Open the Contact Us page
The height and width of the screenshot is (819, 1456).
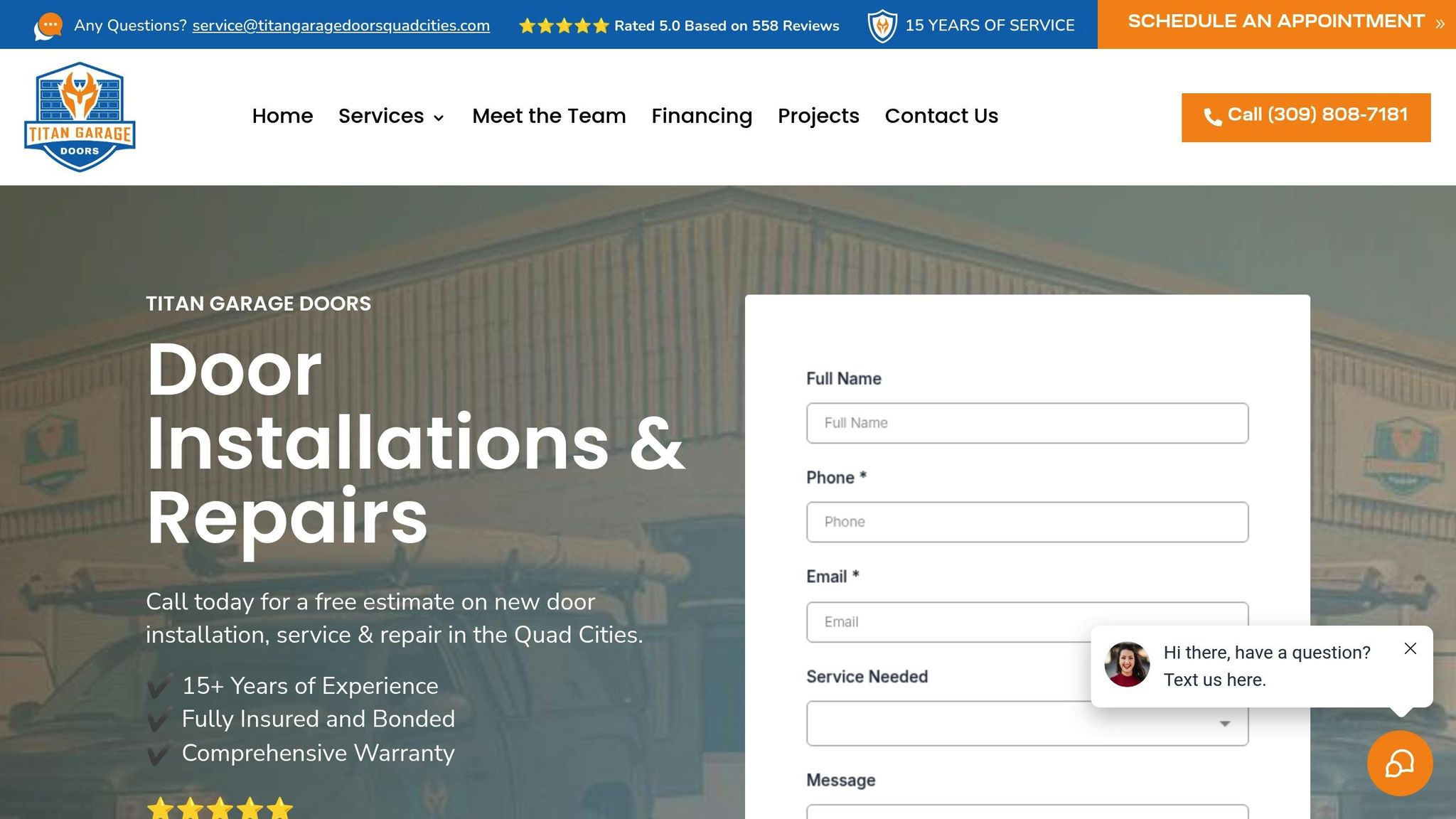coord(941,116)
